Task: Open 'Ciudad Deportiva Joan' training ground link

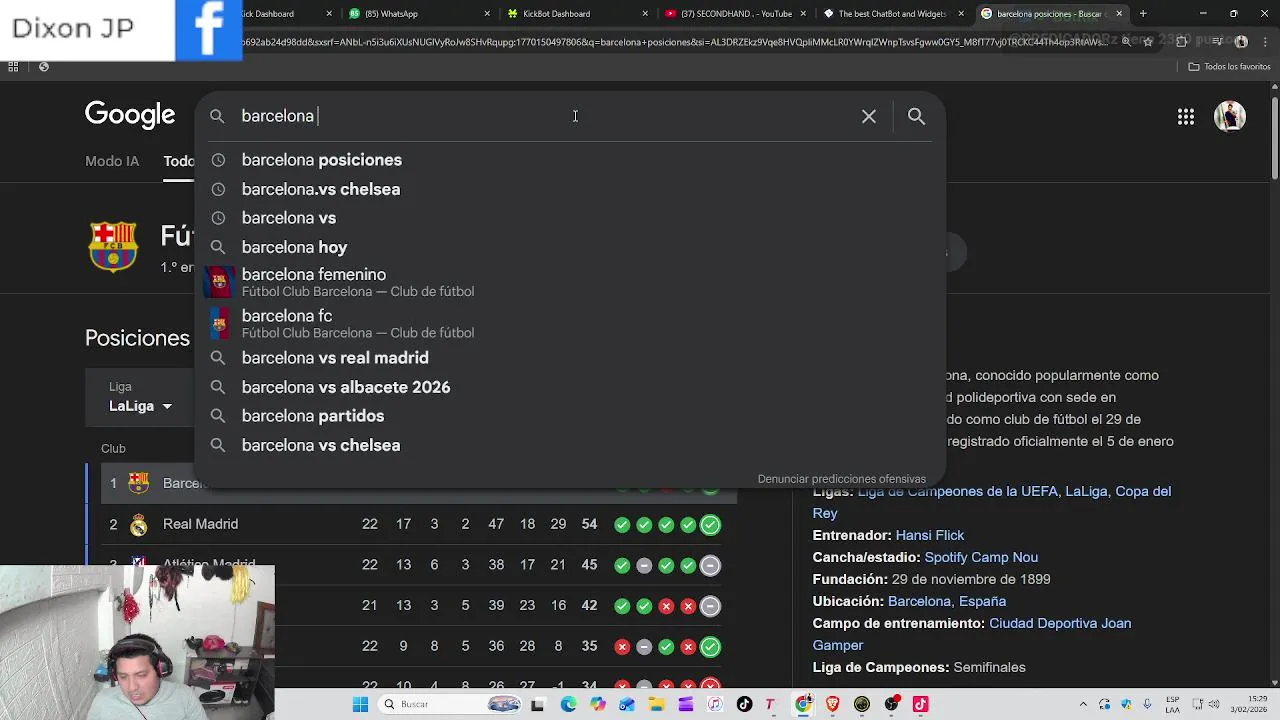Action: click(1060, 623)
